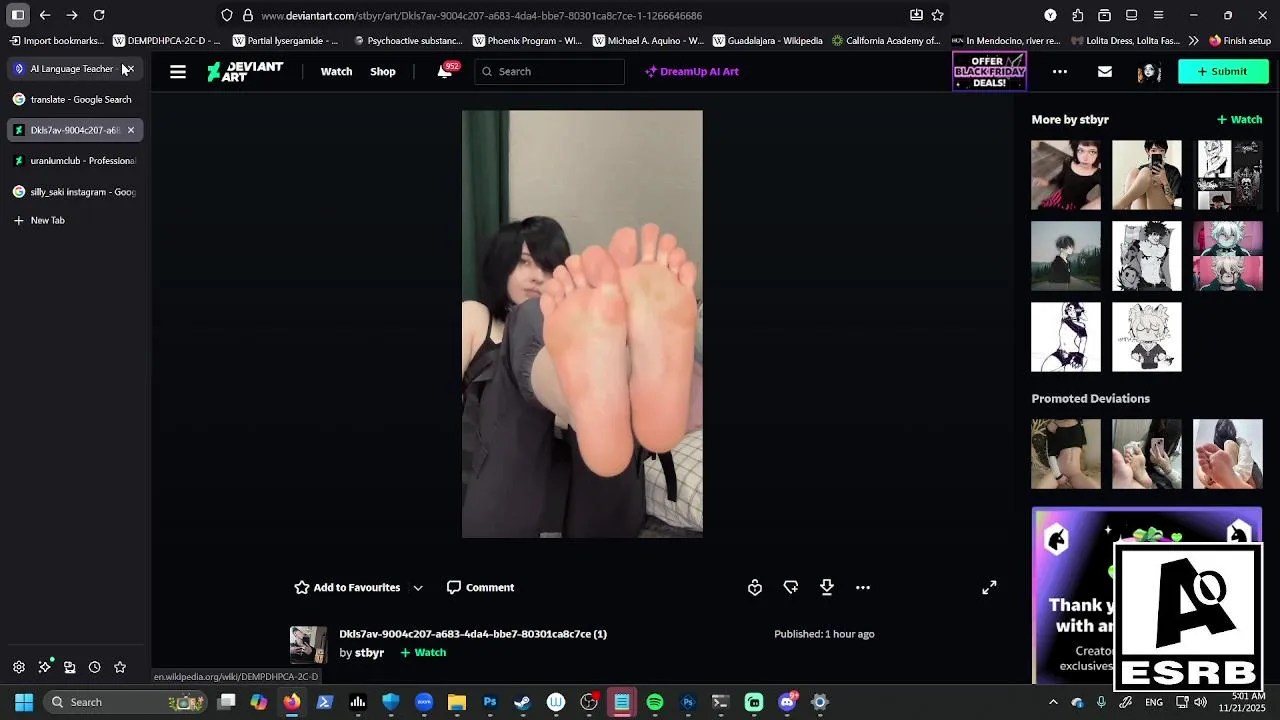The height and width of the screenshot is (720, 1280).
Task: Expand the Add to Favourites dropdown arrow
Action: [x=418, y=588]
